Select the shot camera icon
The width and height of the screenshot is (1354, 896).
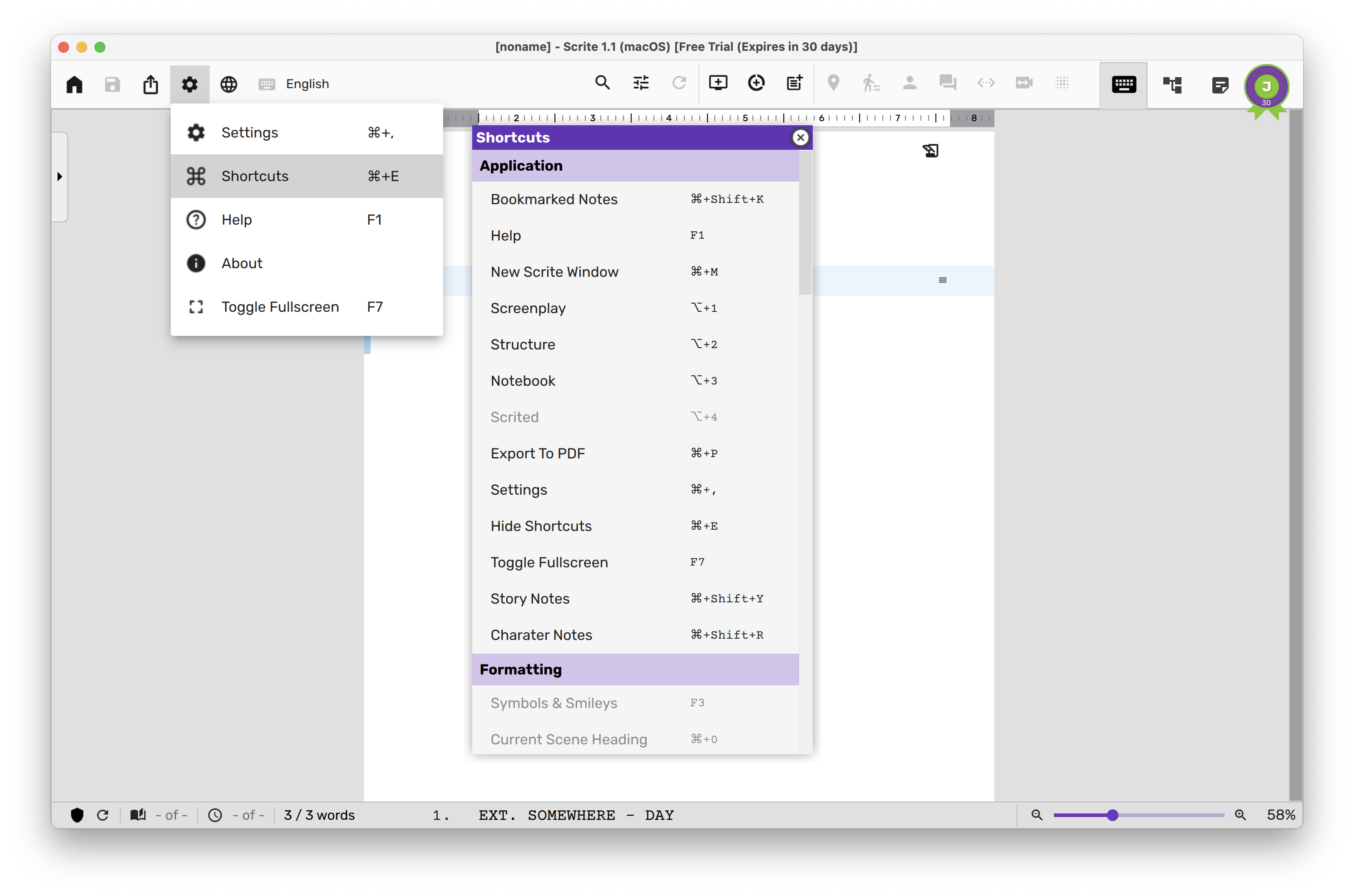click(1024, 83)
